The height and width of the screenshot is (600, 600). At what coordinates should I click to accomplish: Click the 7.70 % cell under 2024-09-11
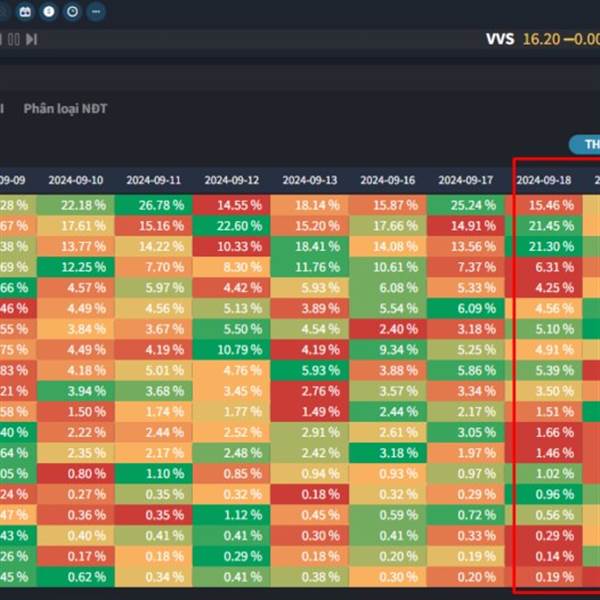[x=154, y=267]
